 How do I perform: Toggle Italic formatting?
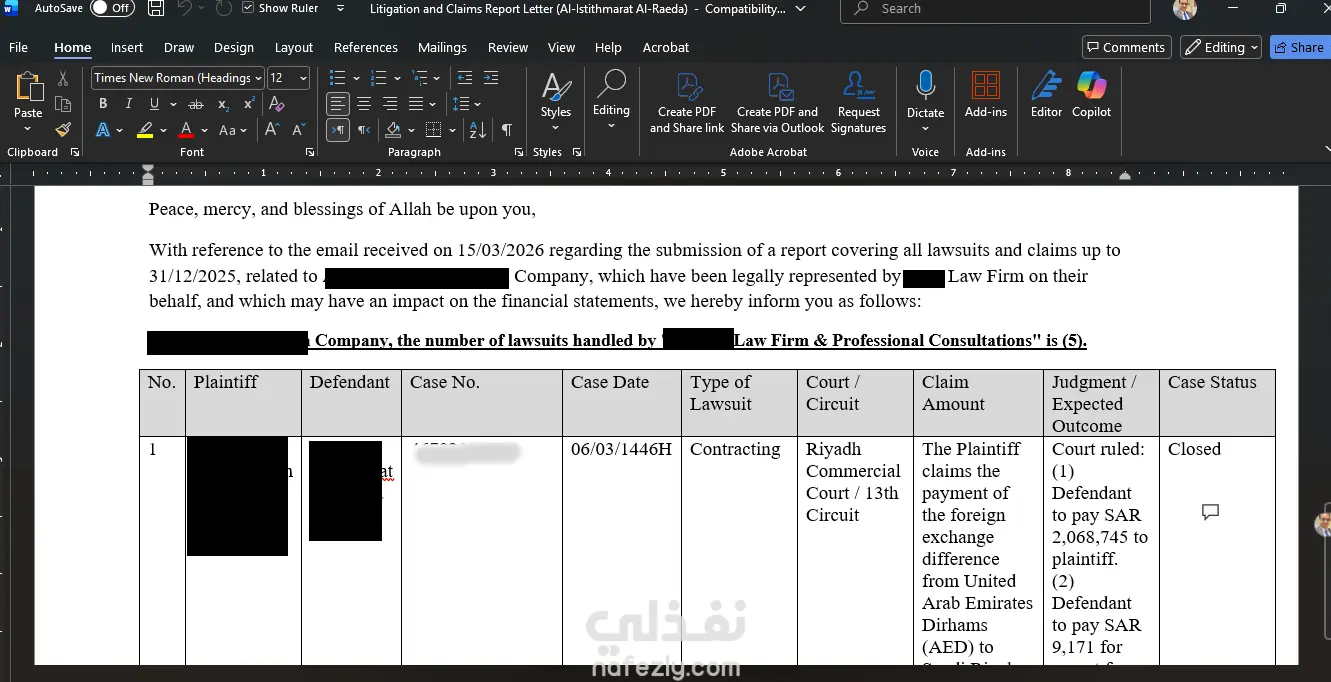128,104
